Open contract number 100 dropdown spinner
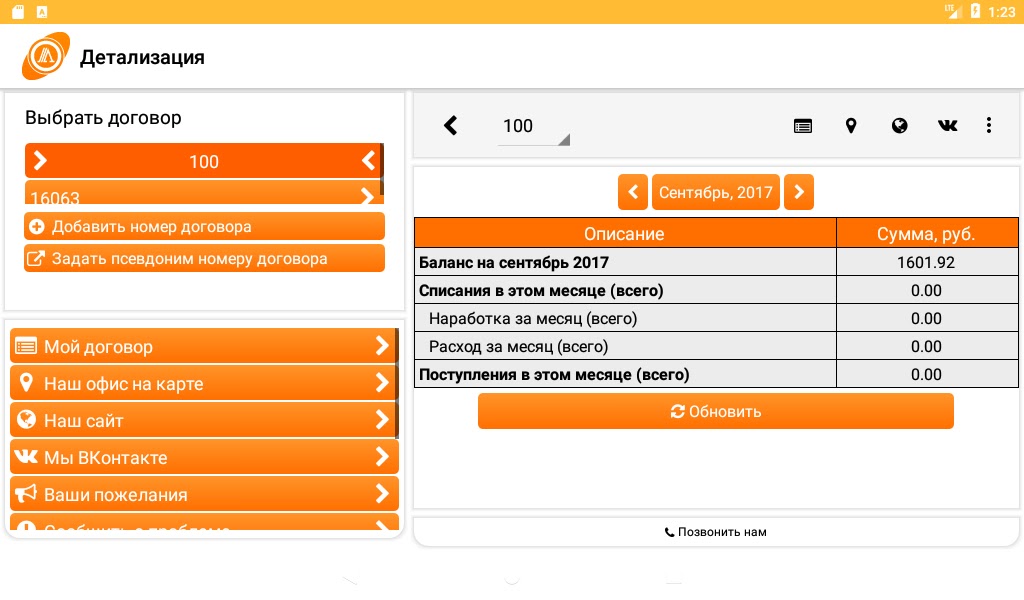The height and width of the screenshot is (600, 1024). point(533,127)
